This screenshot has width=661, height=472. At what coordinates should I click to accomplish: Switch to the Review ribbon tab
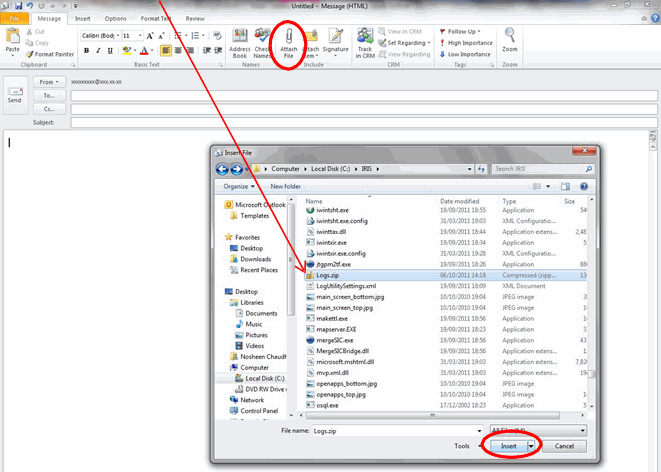195,19
